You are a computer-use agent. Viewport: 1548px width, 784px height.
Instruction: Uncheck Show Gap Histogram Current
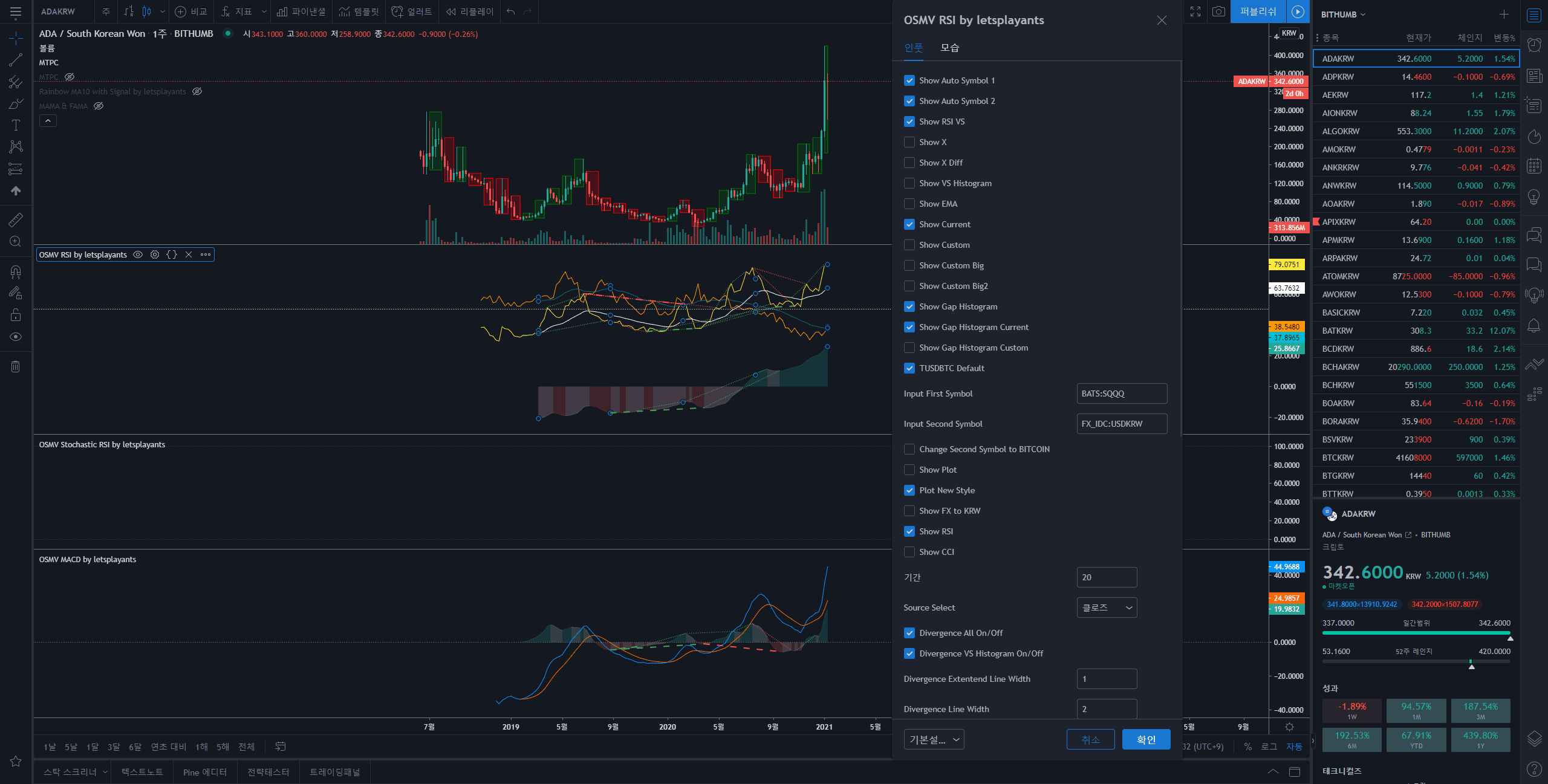[x=909, y=327]
